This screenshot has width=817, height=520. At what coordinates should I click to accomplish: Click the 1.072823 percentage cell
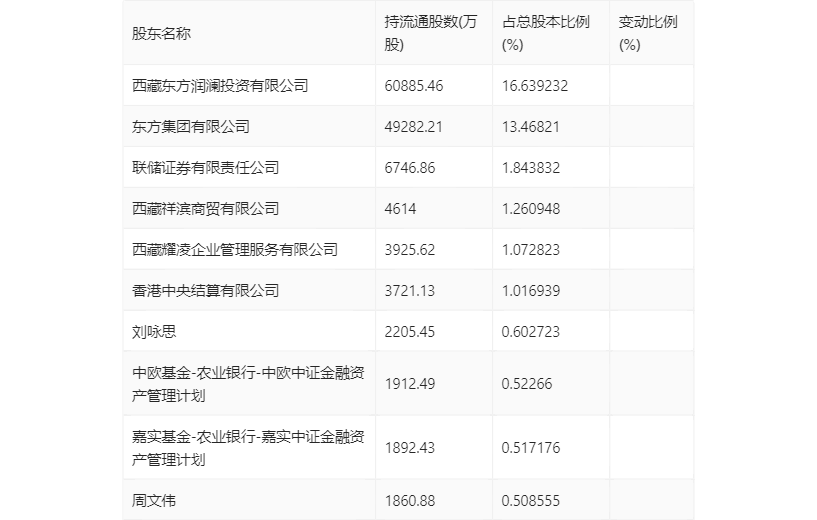pos(530,250)
